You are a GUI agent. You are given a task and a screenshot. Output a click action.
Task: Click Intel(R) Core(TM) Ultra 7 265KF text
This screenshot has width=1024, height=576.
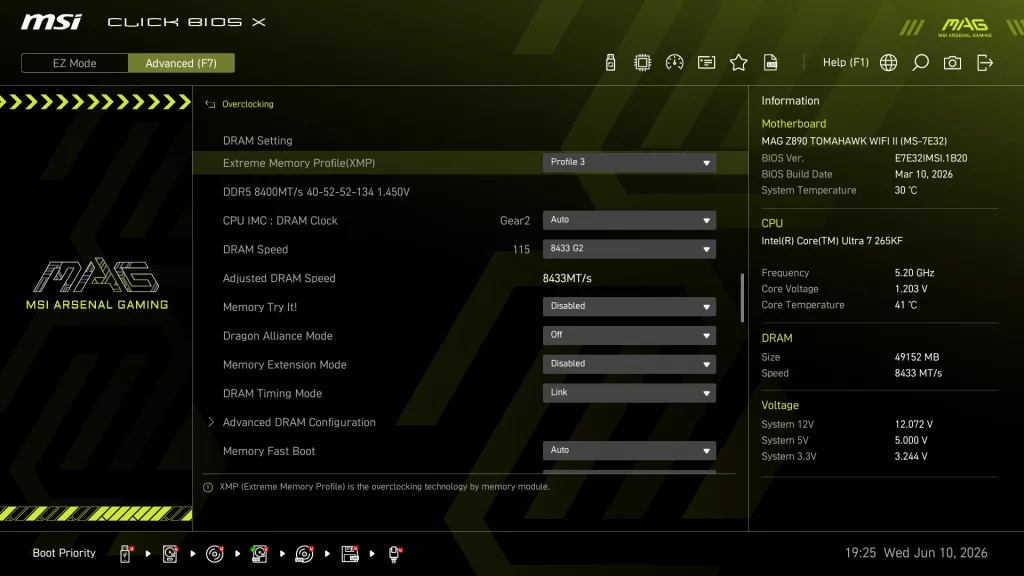coord(832,241)
